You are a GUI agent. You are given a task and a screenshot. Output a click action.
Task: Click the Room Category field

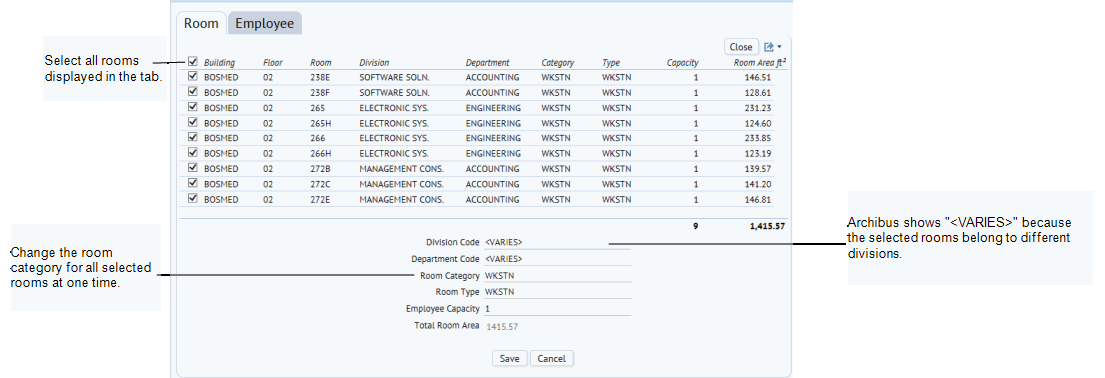tap(557, 276)
